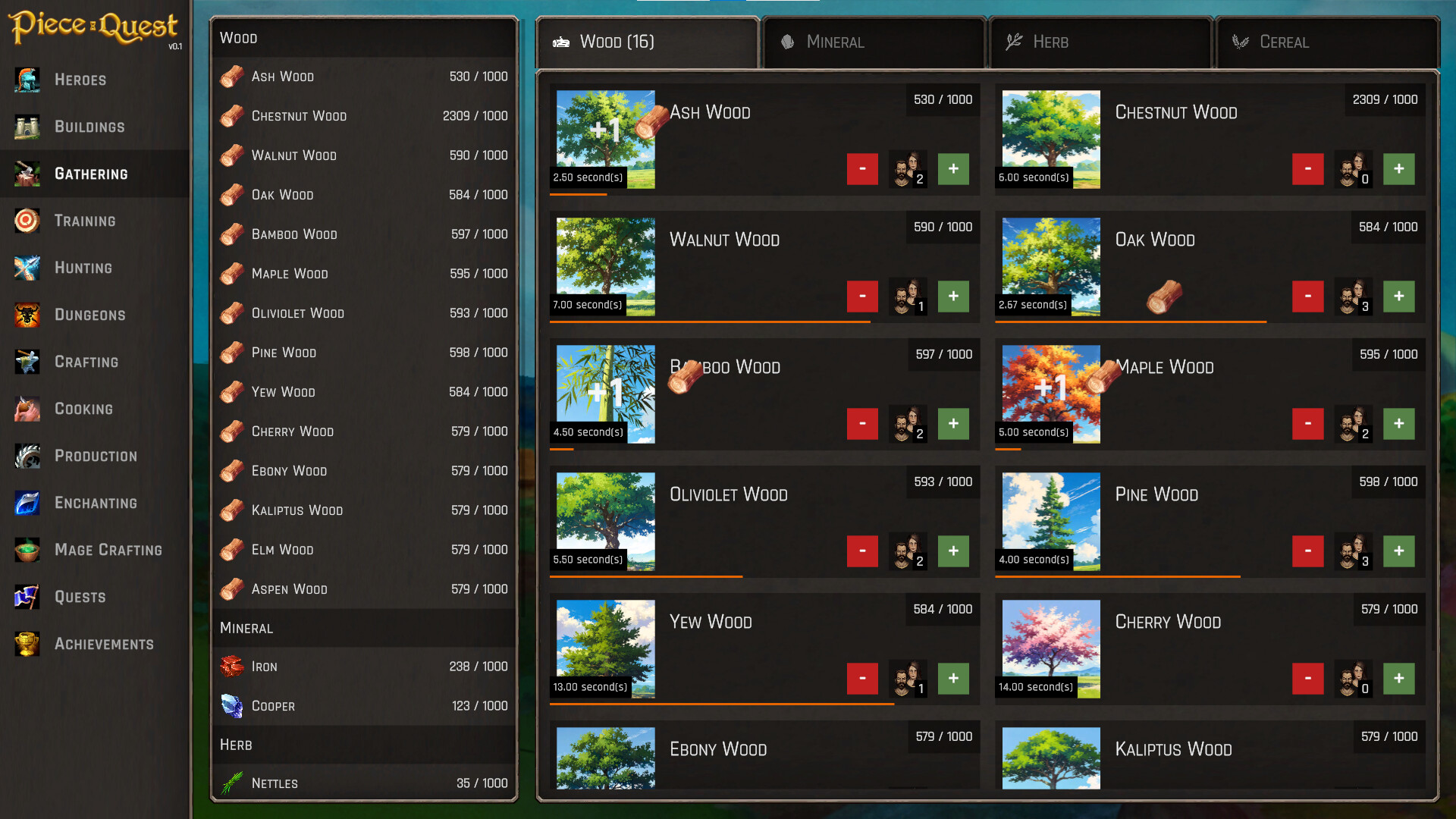Image resolution: width=1456 pixels, height=819 pixels.
Task: Remove a worker from Oak Wood
Action: point(1307,297)
